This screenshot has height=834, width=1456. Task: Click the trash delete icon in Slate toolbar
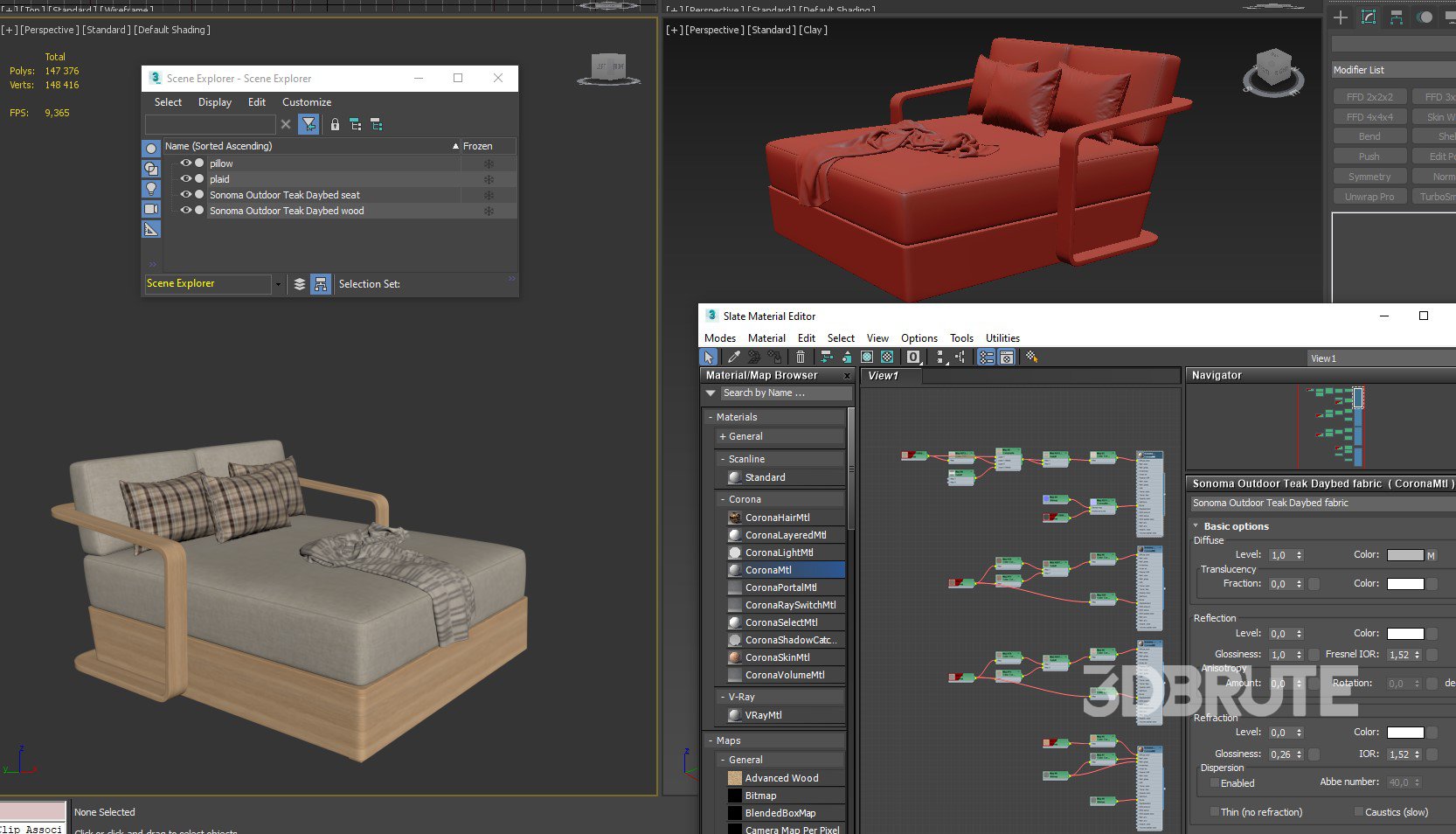click(800, 357)
